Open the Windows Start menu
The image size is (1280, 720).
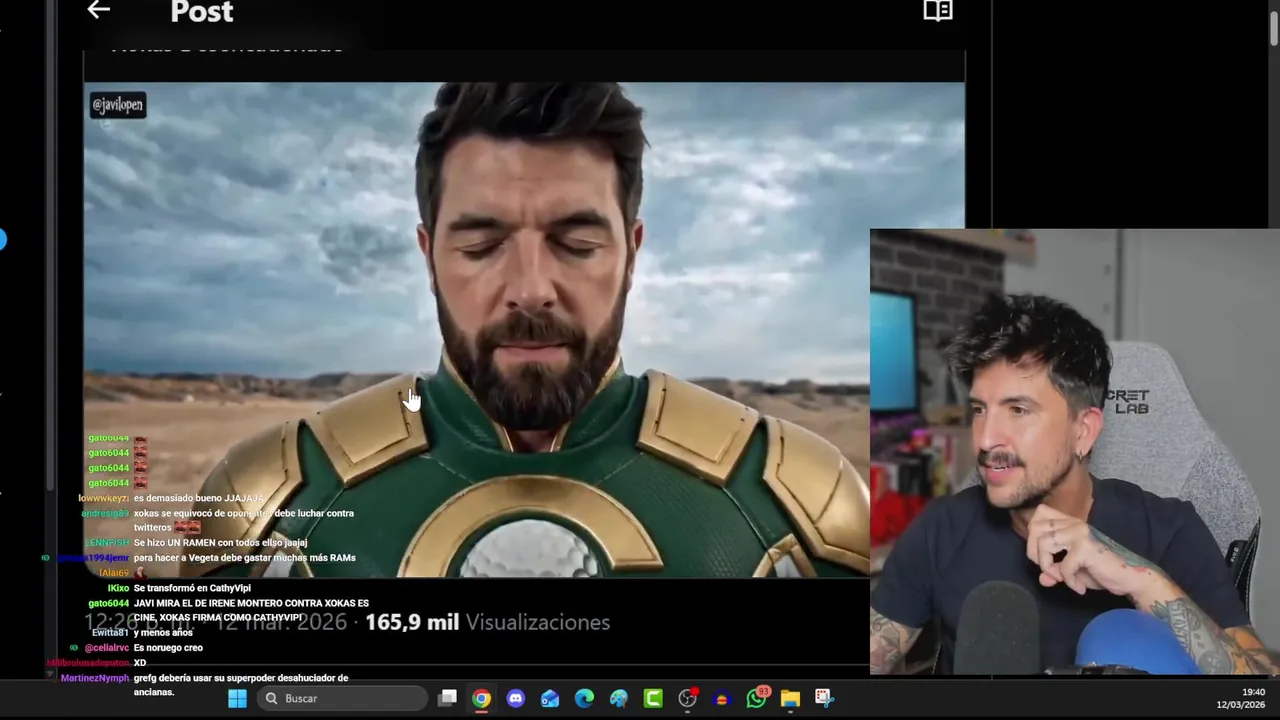click(x=237, y=698)
